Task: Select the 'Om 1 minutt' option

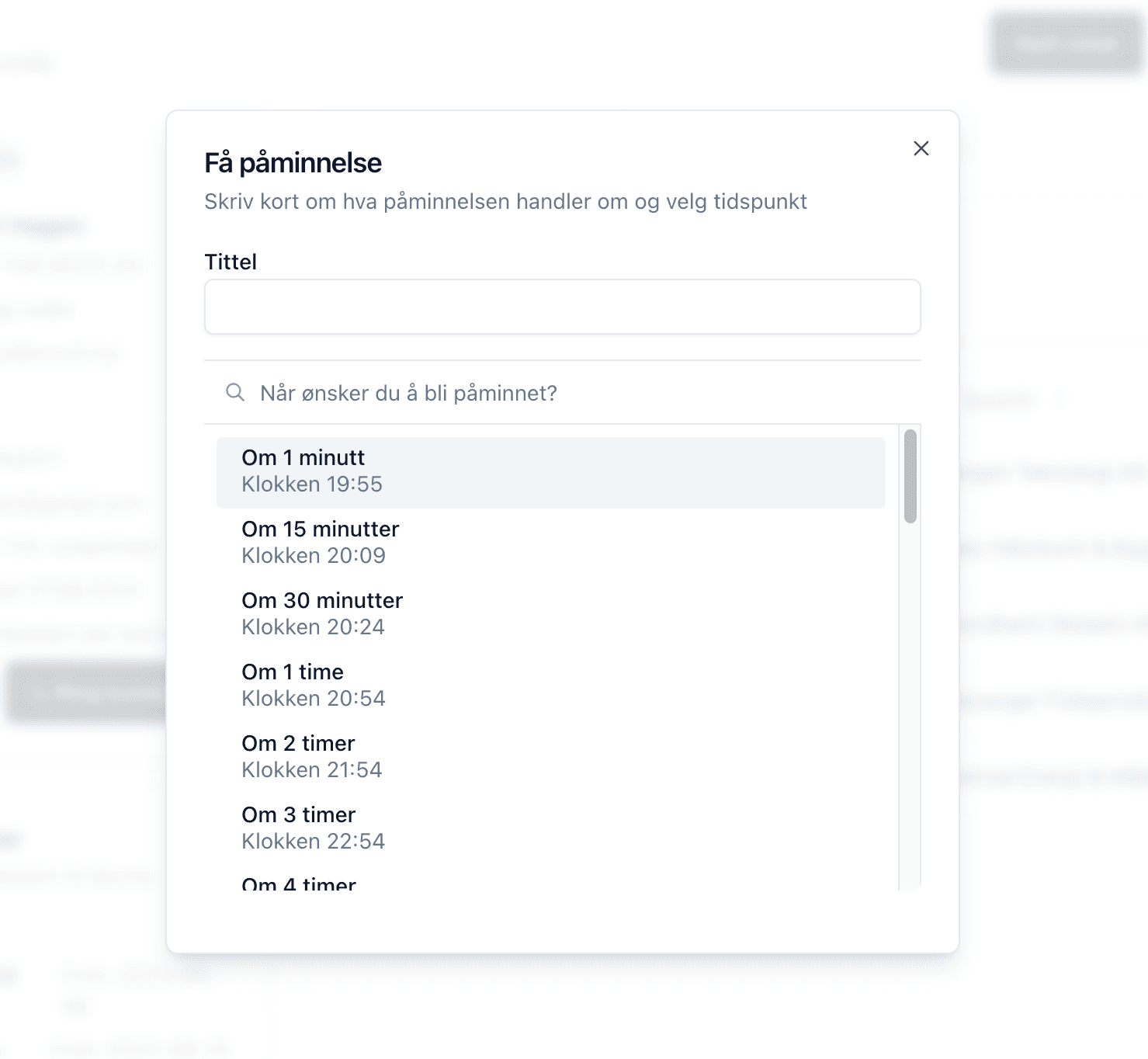Action: coord(550,472)
